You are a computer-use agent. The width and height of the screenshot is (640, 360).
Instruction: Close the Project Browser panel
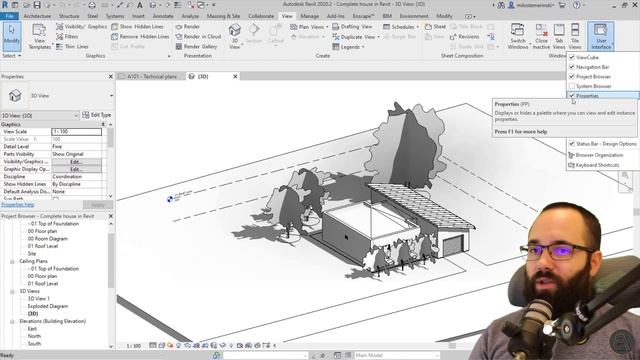pyautogui.click(x=111, y=216)
